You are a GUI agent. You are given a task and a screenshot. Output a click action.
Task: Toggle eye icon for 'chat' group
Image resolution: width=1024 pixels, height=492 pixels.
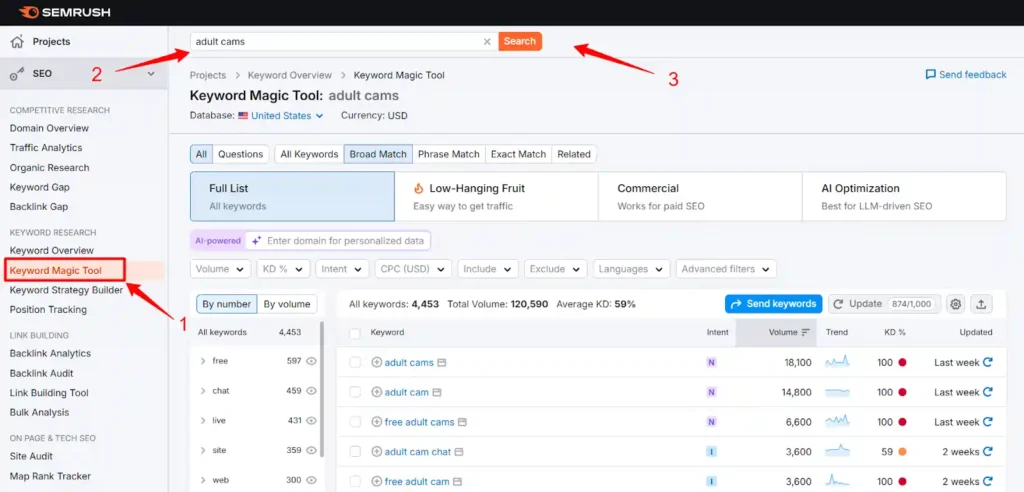tap(312, 391)
